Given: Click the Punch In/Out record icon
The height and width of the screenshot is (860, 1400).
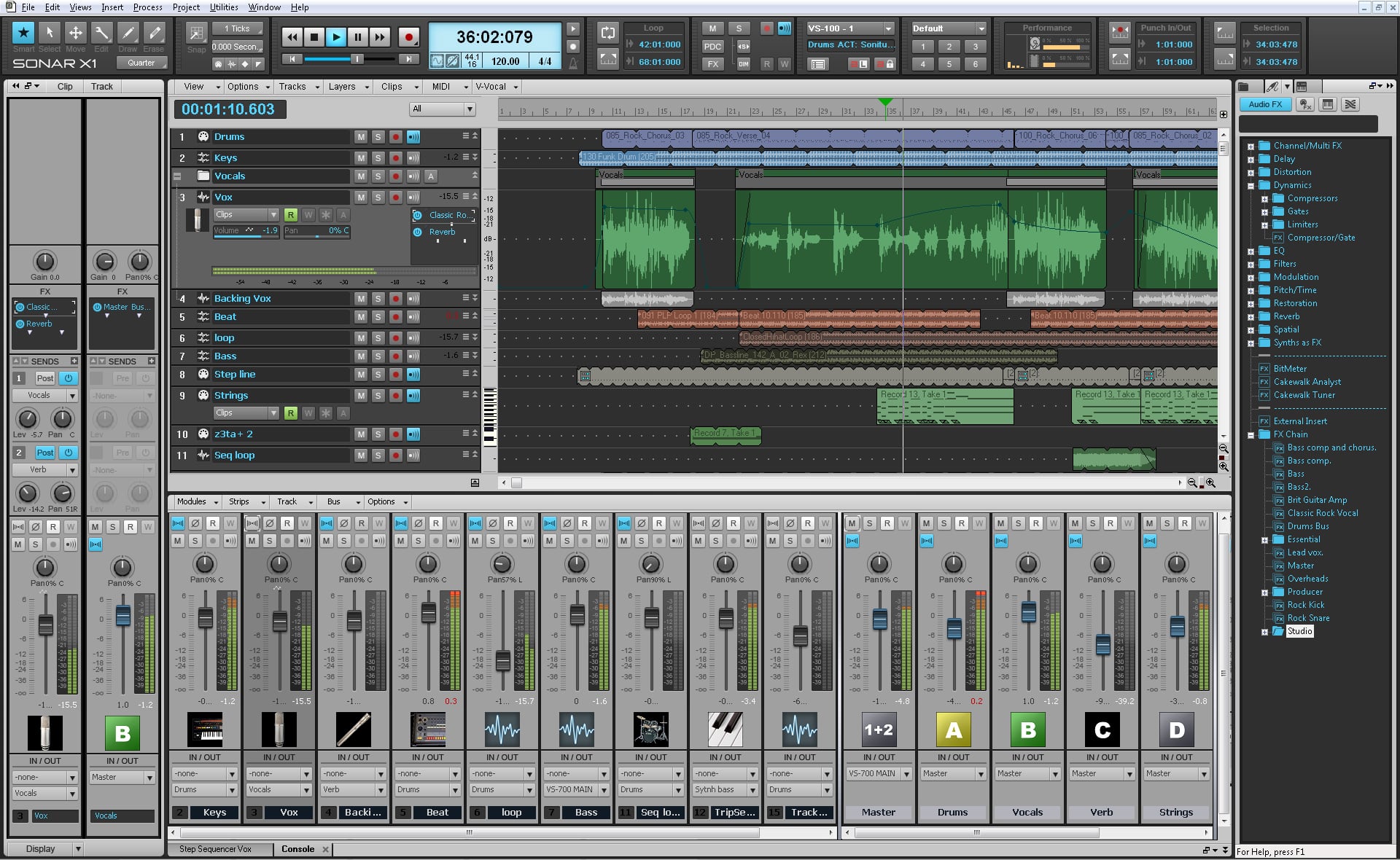Looking at the screenshot, I should [x=1119, y=33].
